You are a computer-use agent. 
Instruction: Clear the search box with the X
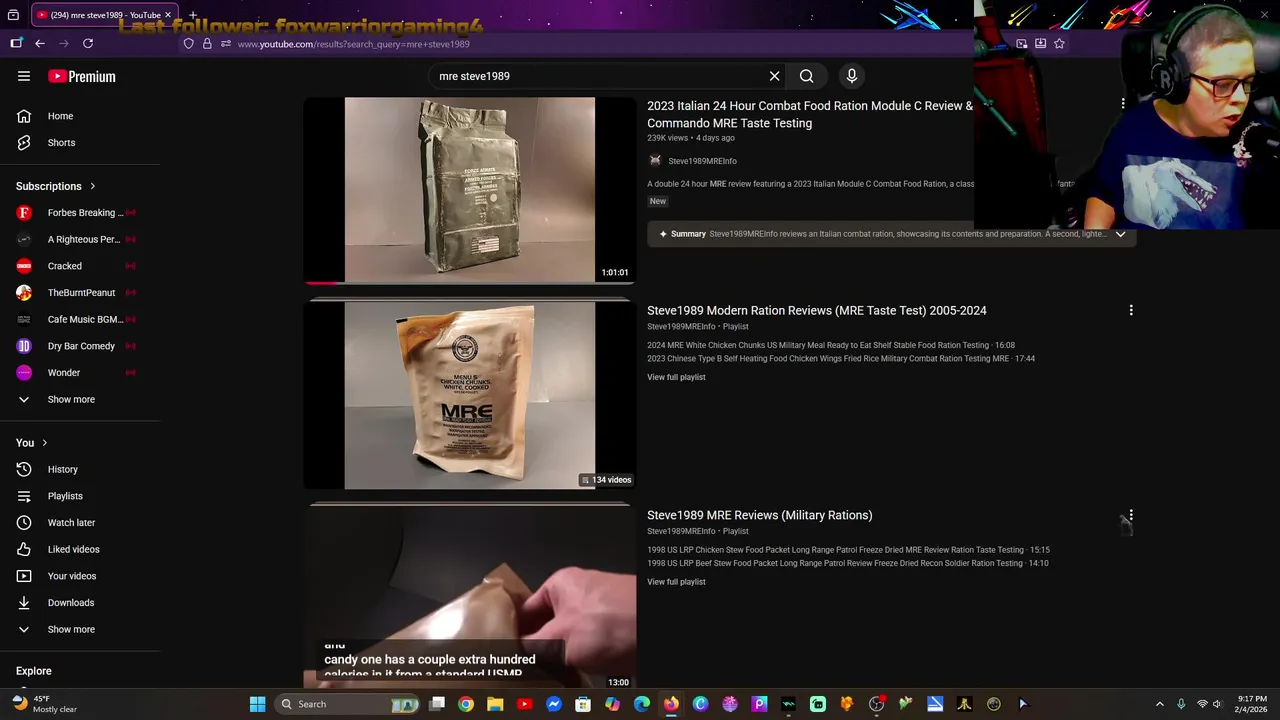pyautogui.click(x=774, y=76)
